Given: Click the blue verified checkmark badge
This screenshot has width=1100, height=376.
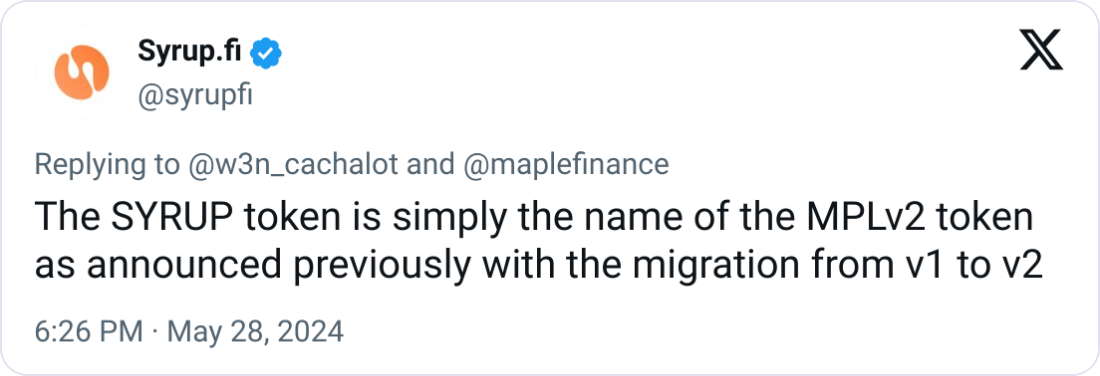Looking at the screenshot, I should [x=267, y=53].
